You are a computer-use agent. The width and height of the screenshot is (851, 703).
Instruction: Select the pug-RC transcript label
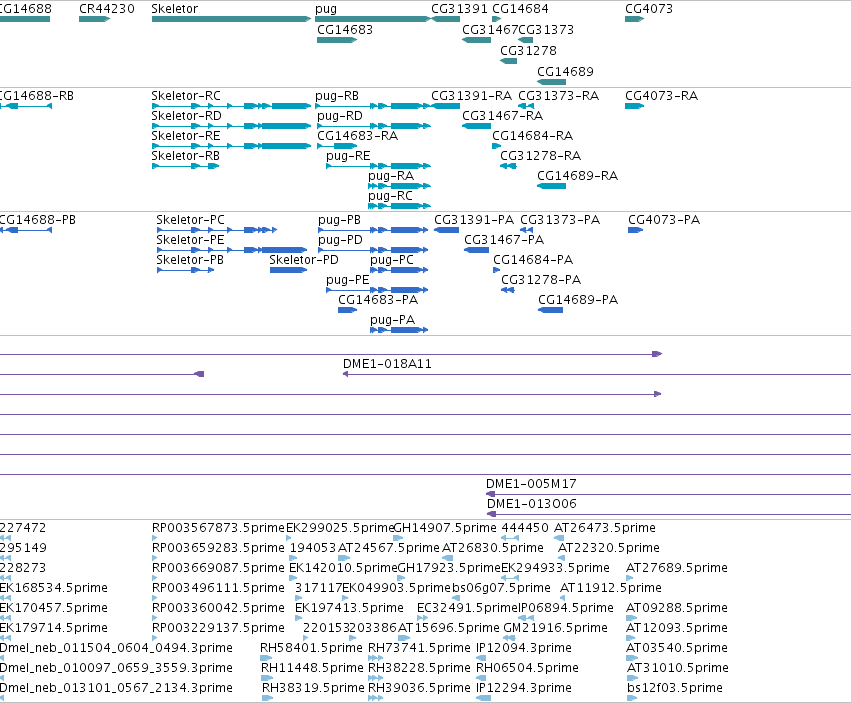tap(390, 196)
